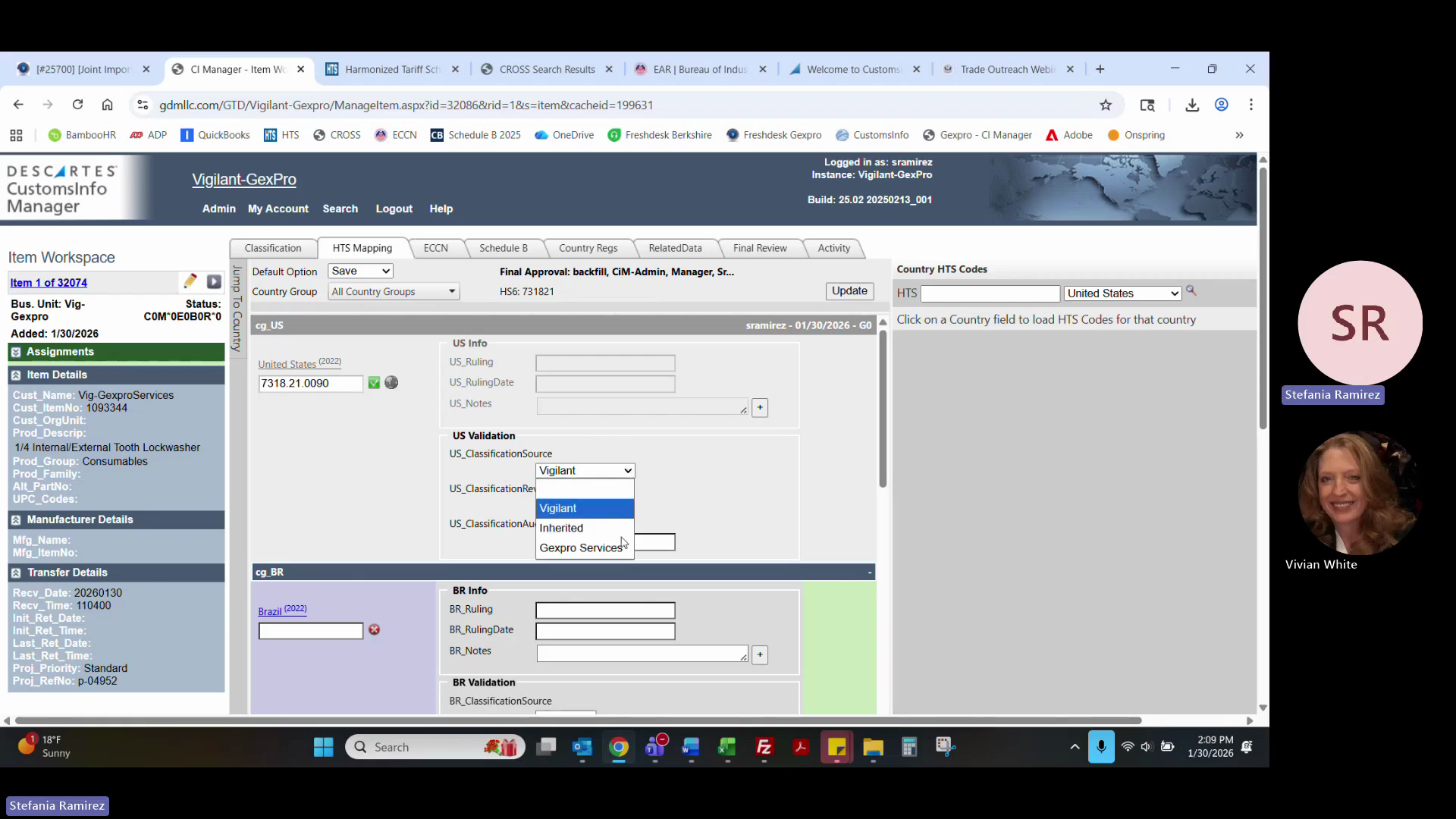Open the Item 1 of 32074 link
Screen dimensions: 1456x819
(x=49, y=283)
